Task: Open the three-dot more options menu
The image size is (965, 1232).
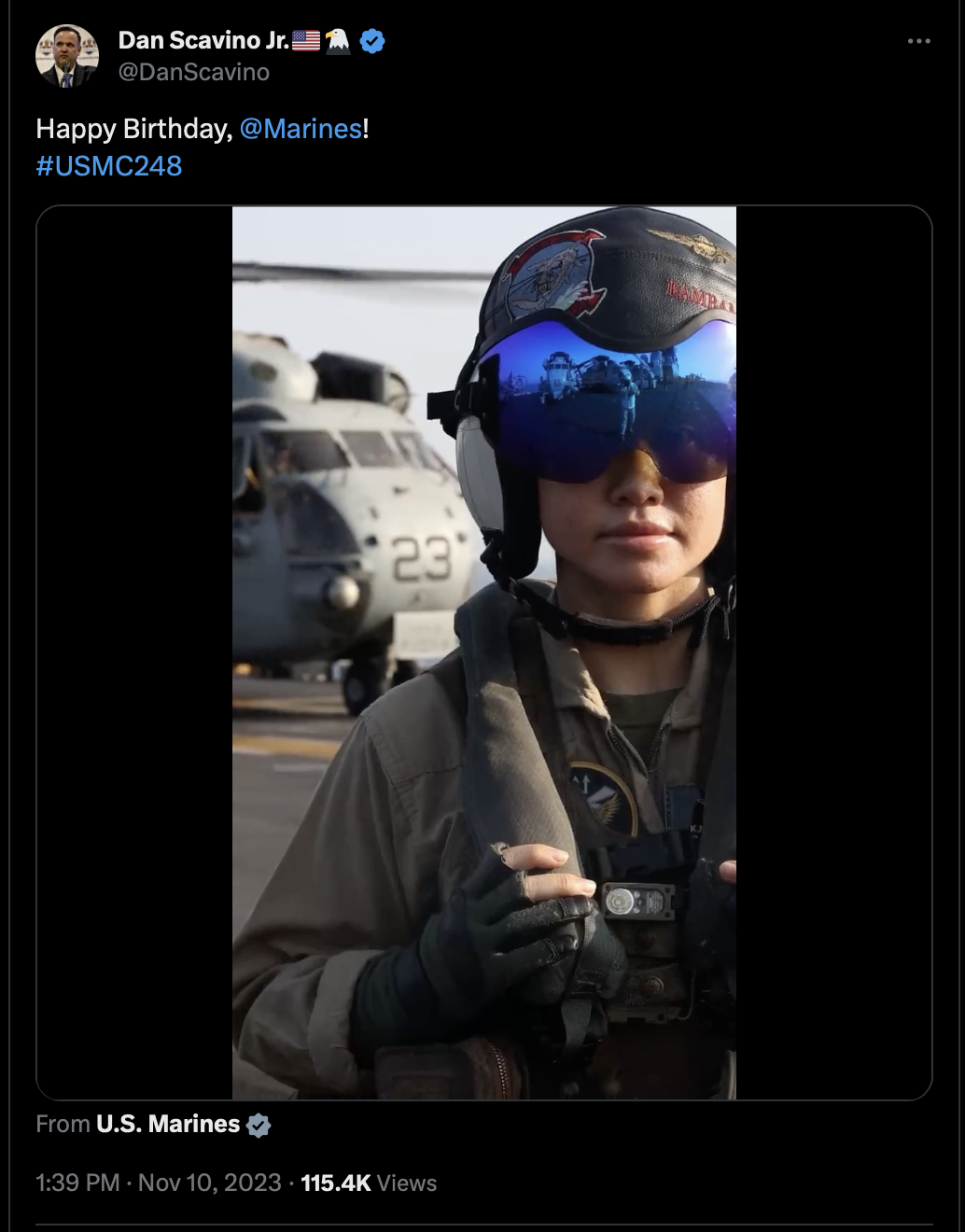Action: [918, 41]
